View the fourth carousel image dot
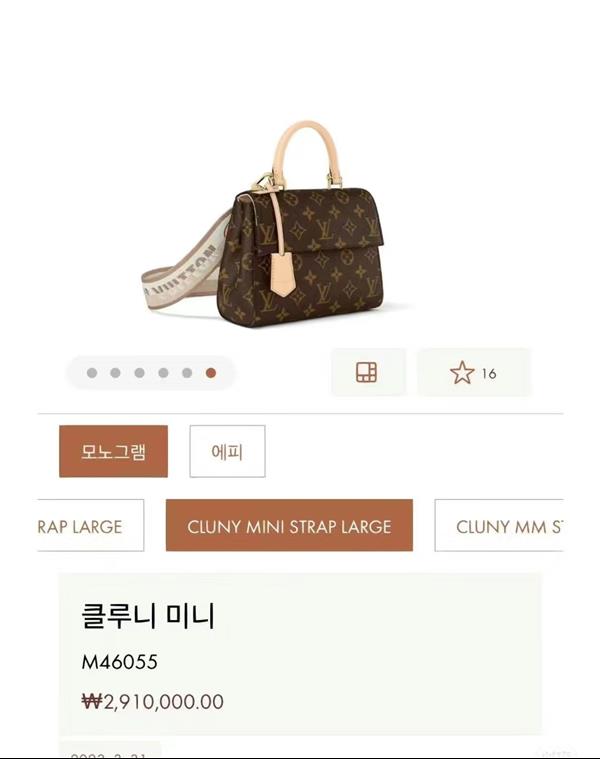 pos(164,373)
